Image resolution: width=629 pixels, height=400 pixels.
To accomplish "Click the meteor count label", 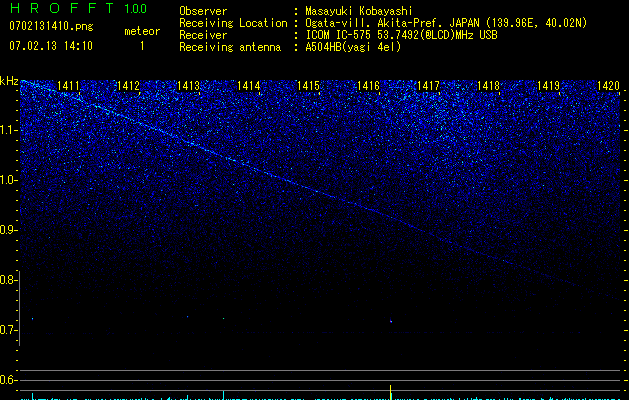I will 142,31.
